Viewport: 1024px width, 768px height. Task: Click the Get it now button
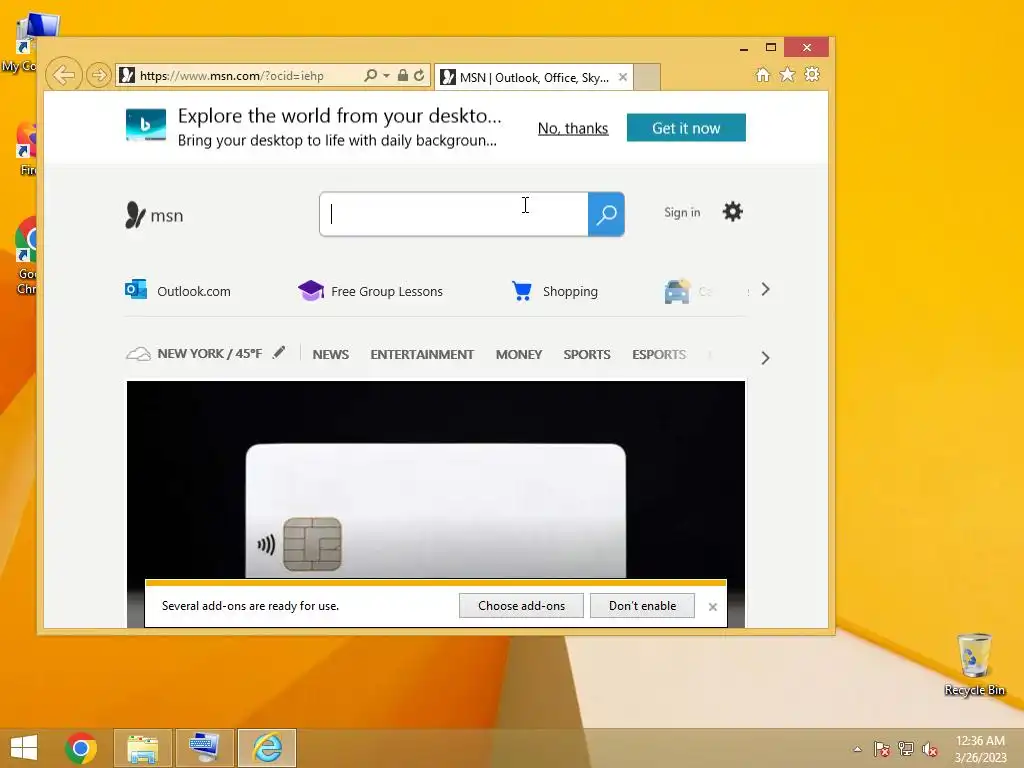(686, 127)
